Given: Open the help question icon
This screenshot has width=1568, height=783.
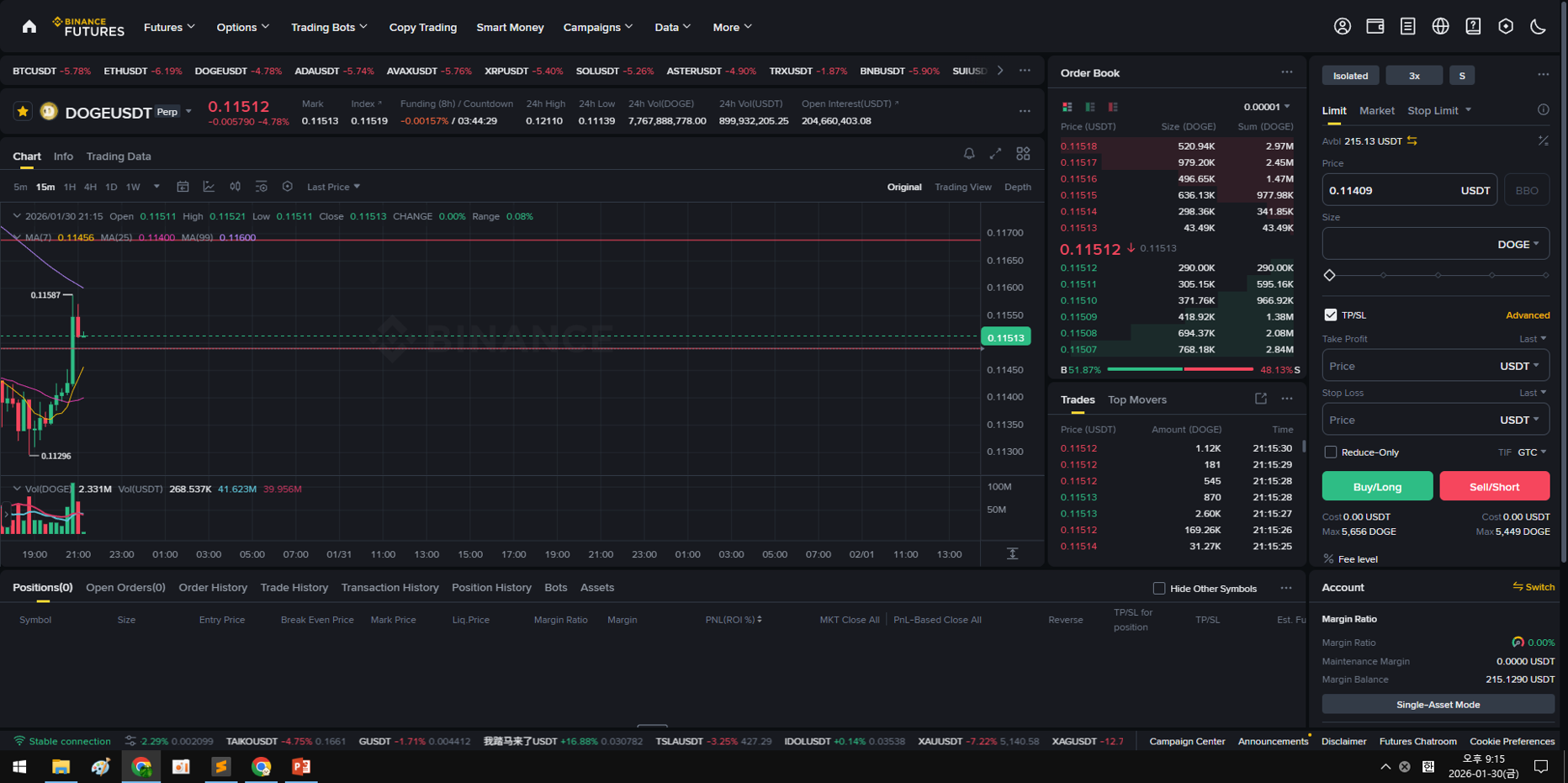Looking at the screenshot, I should tap(1473, 27).
